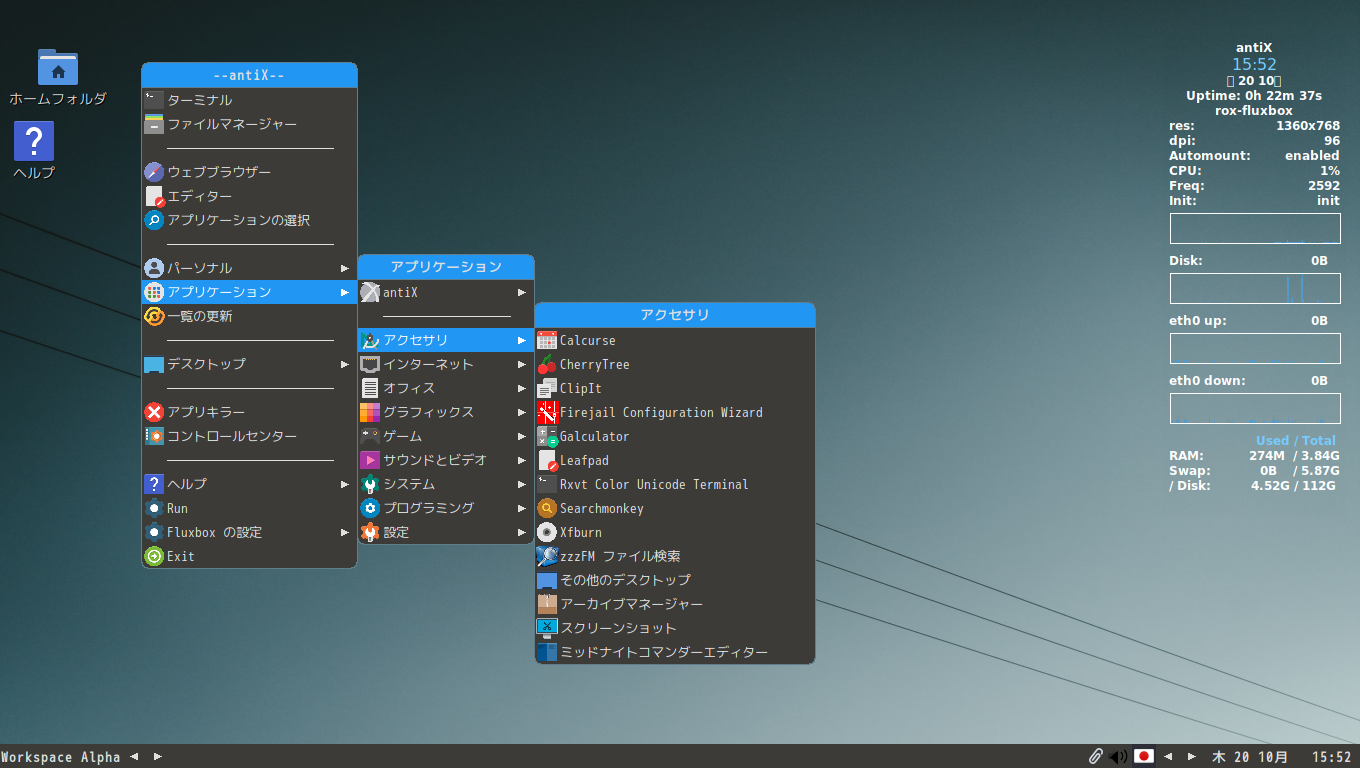
Task: Expand the ゲーム submenu arrow
Action: tap(522, 436)
